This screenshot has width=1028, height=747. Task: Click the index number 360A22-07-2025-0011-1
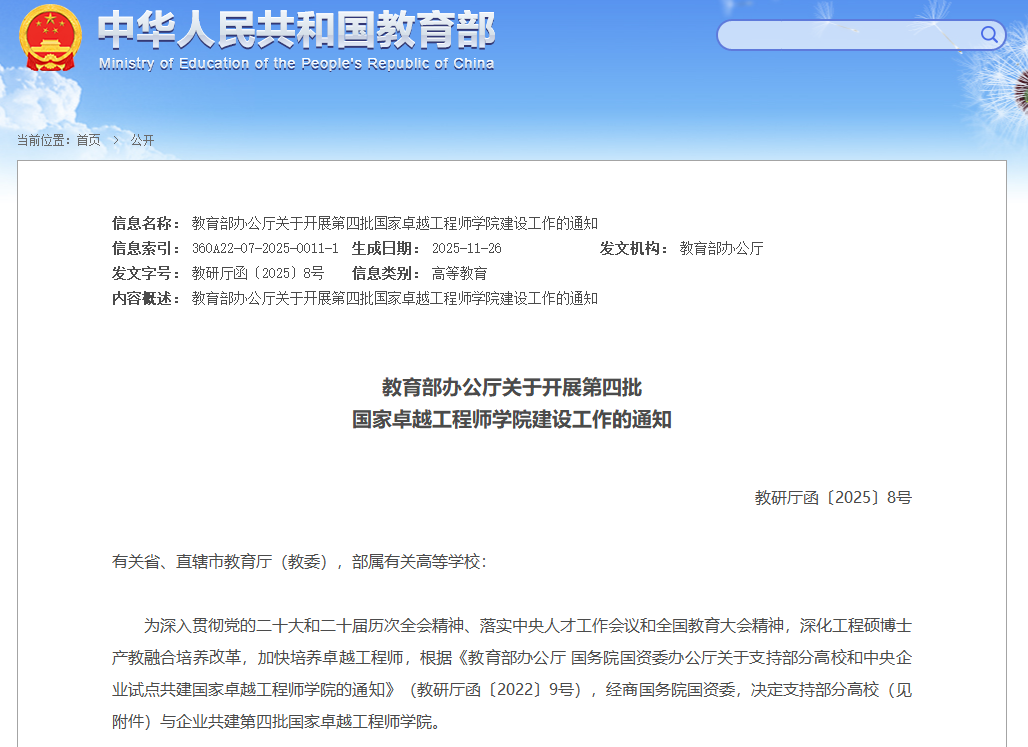(265, 248)
